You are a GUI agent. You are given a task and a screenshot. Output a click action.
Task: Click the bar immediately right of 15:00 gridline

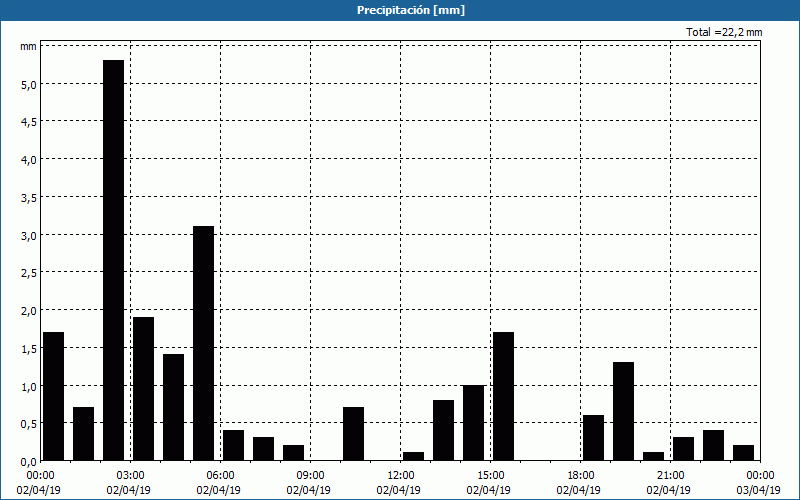[x=504, y=396]
